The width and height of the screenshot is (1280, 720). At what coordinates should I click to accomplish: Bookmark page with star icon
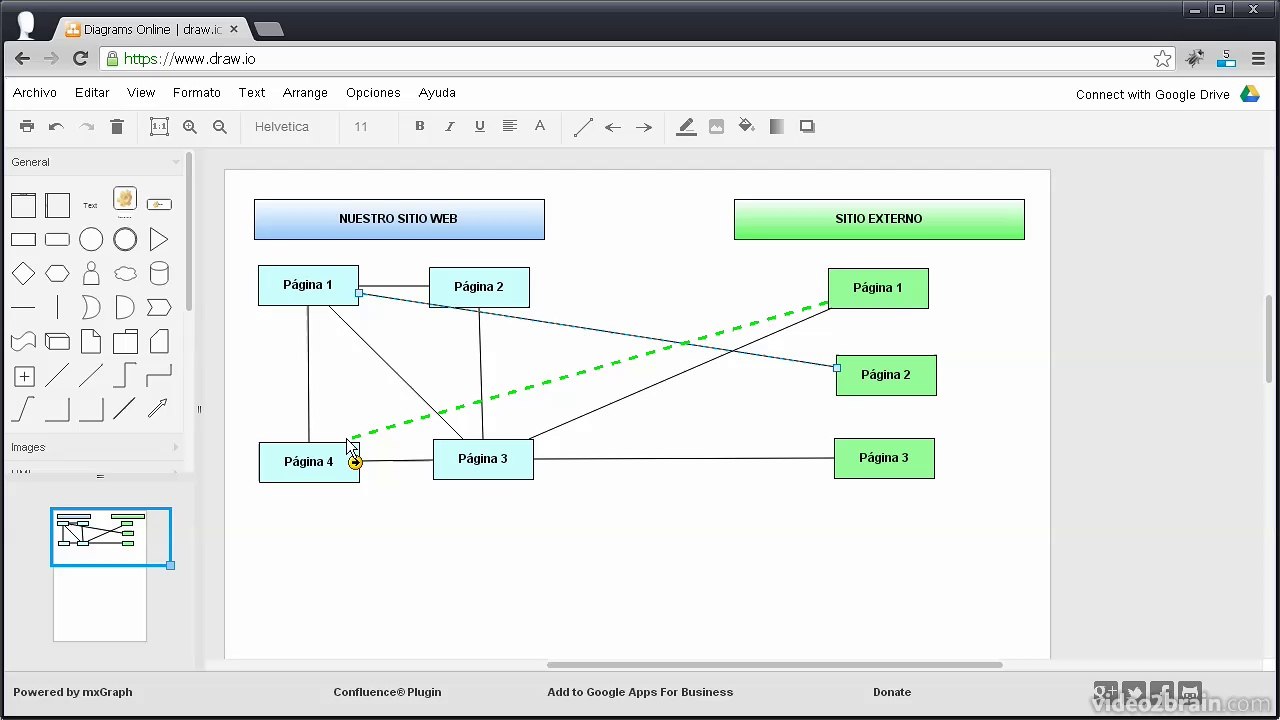click(x=1162, y=59)
